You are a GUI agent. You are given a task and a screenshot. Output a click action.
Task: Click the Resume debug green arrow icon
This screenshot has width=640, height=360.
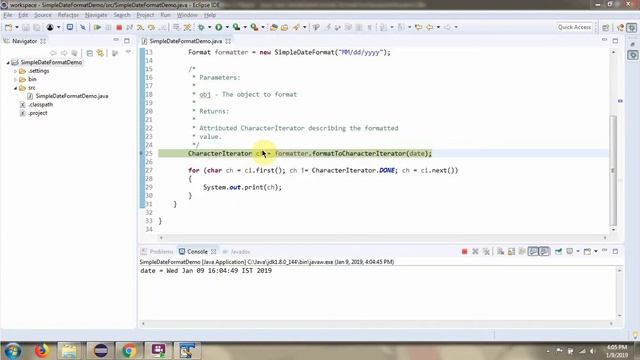pyautogui.click(x=97, y=27)
